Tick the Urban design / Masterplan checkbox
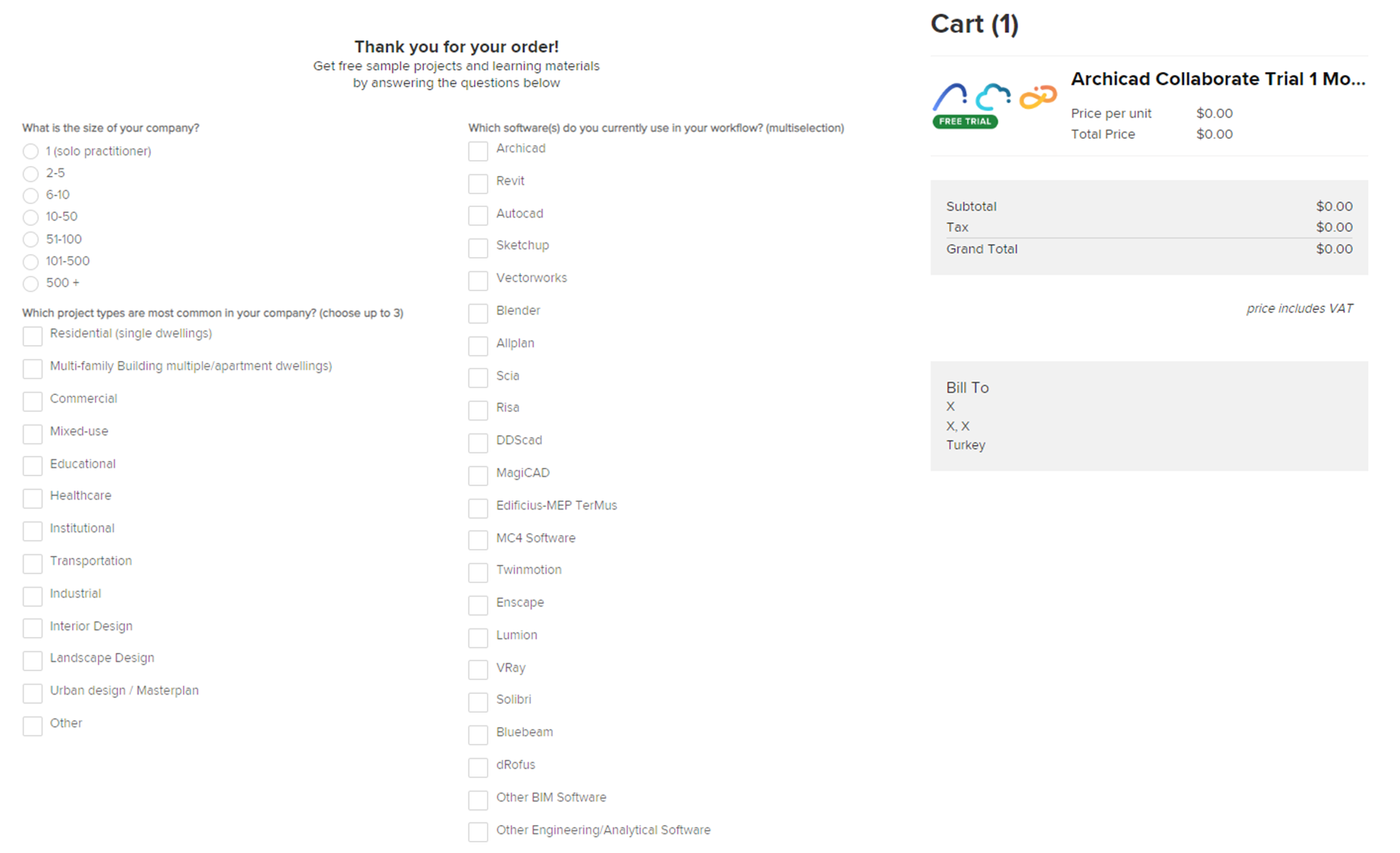1400x853 pixels. click(x=33, y=693)
